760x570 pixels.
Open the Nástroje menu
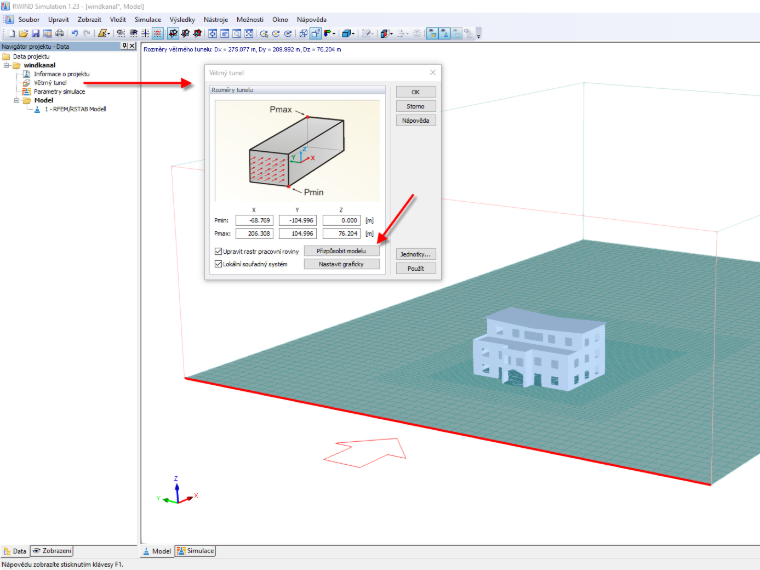point(215,19)
